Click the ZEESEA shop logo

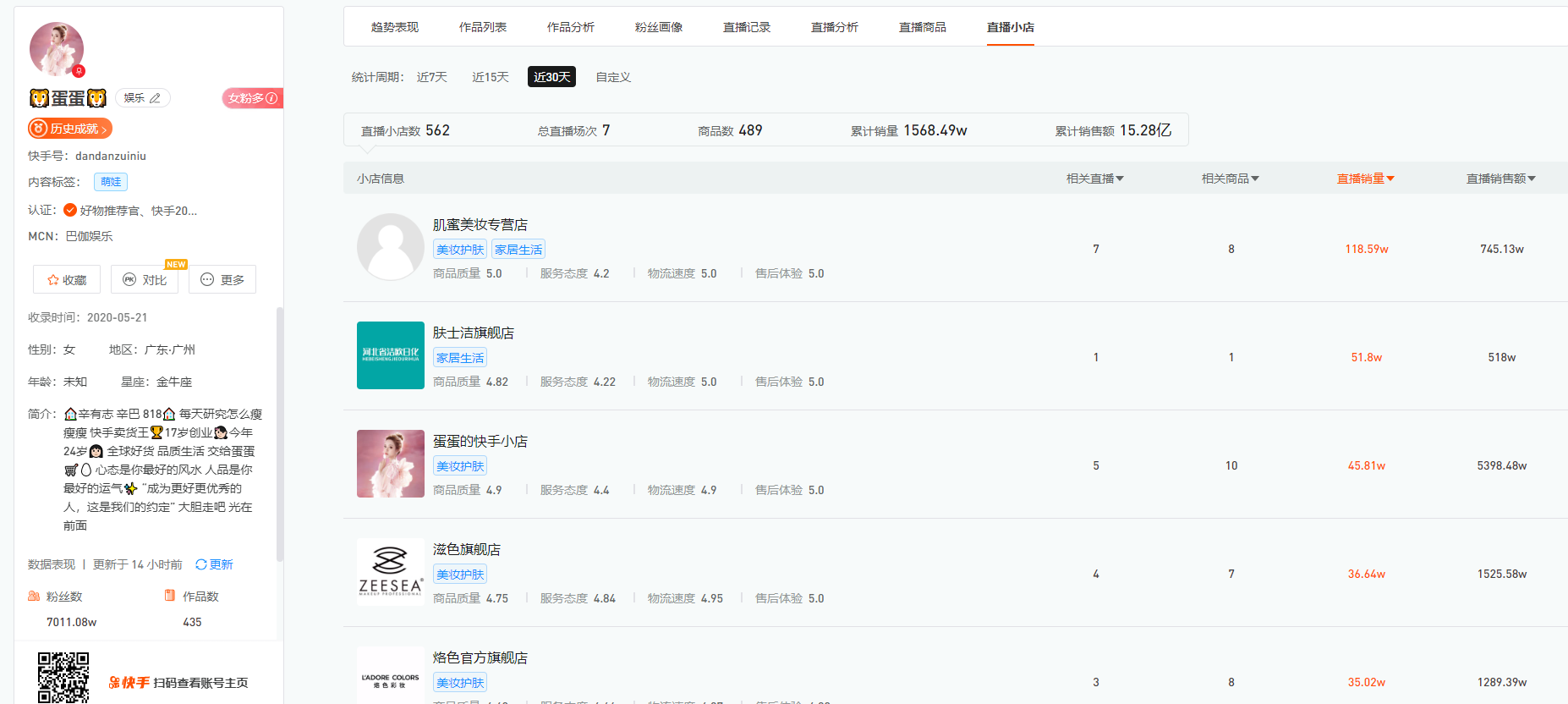point(391,572)
